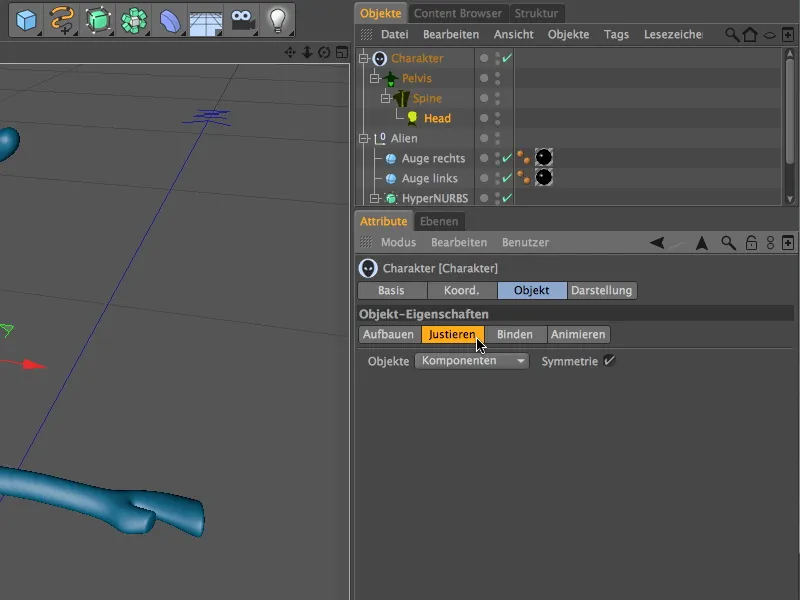Select the Cube primitive tool
800x600 pixels.
pyautogui.click(x=26, y=20)
